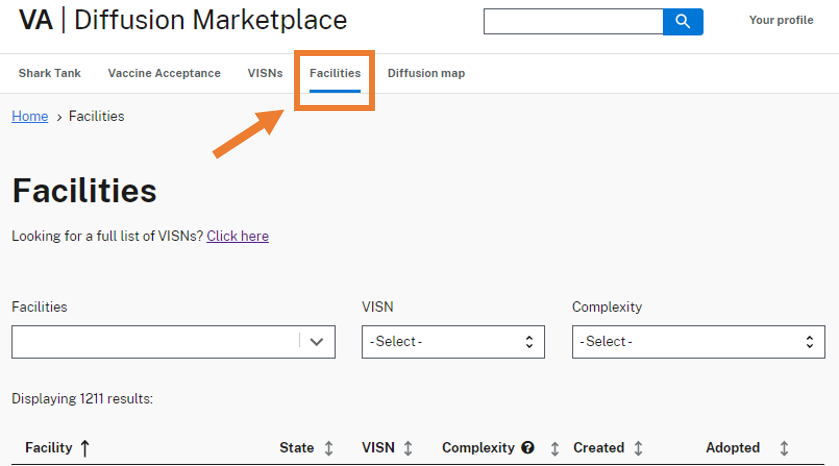Screen dimensions: 839x466
Task: Open Your profile menu
Action: click(781, 20)
